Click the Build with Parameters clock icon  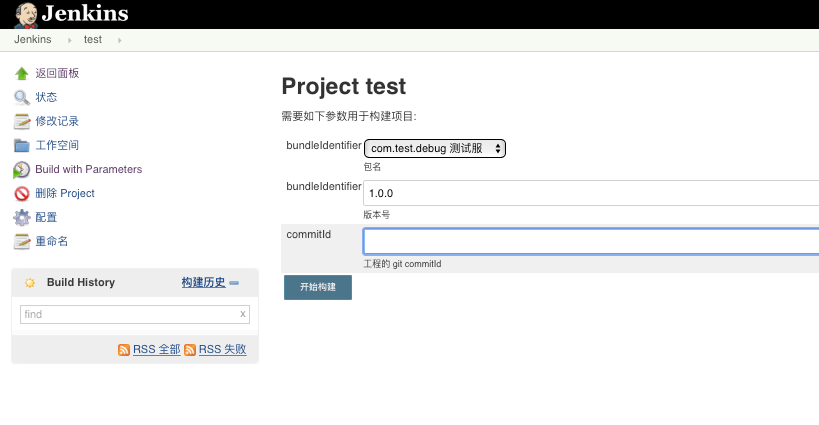click(x=21, y=170)
